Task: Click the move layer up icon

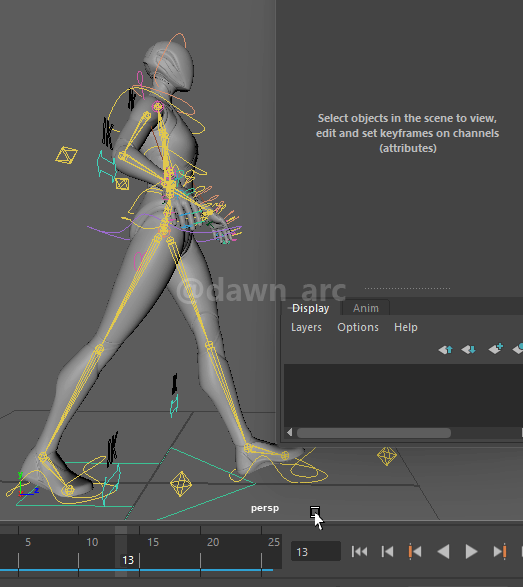Action: tap(446, 350)
